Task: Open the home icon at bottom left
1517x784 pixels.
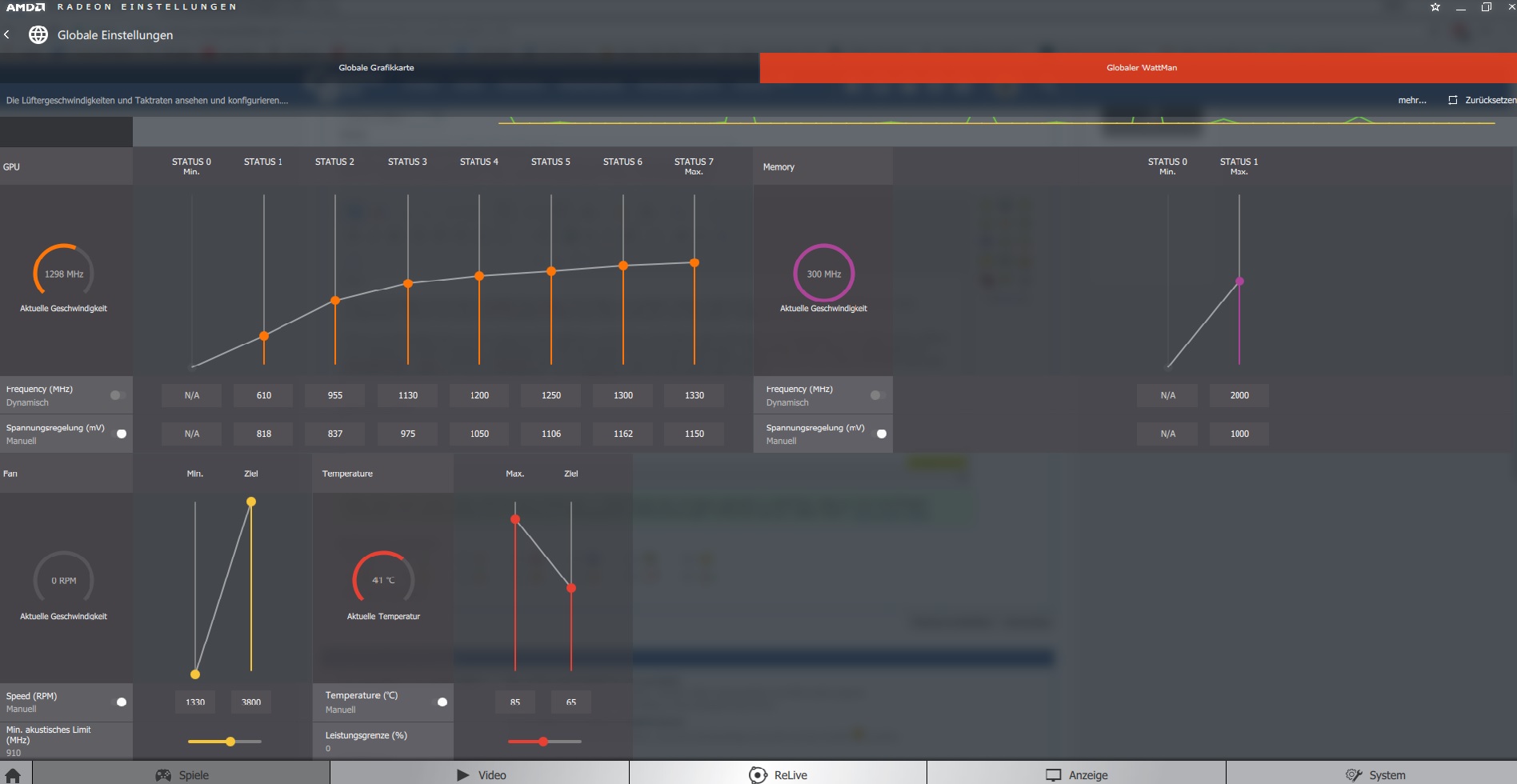Action: [x=13, y=774]
